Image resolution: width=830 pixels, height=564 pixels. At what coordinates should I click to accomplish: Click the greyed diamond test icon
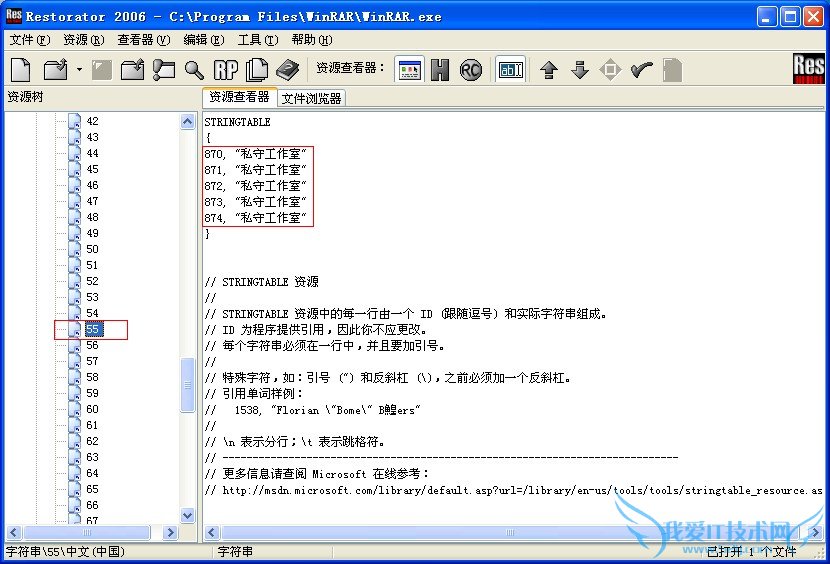(610, 70)
